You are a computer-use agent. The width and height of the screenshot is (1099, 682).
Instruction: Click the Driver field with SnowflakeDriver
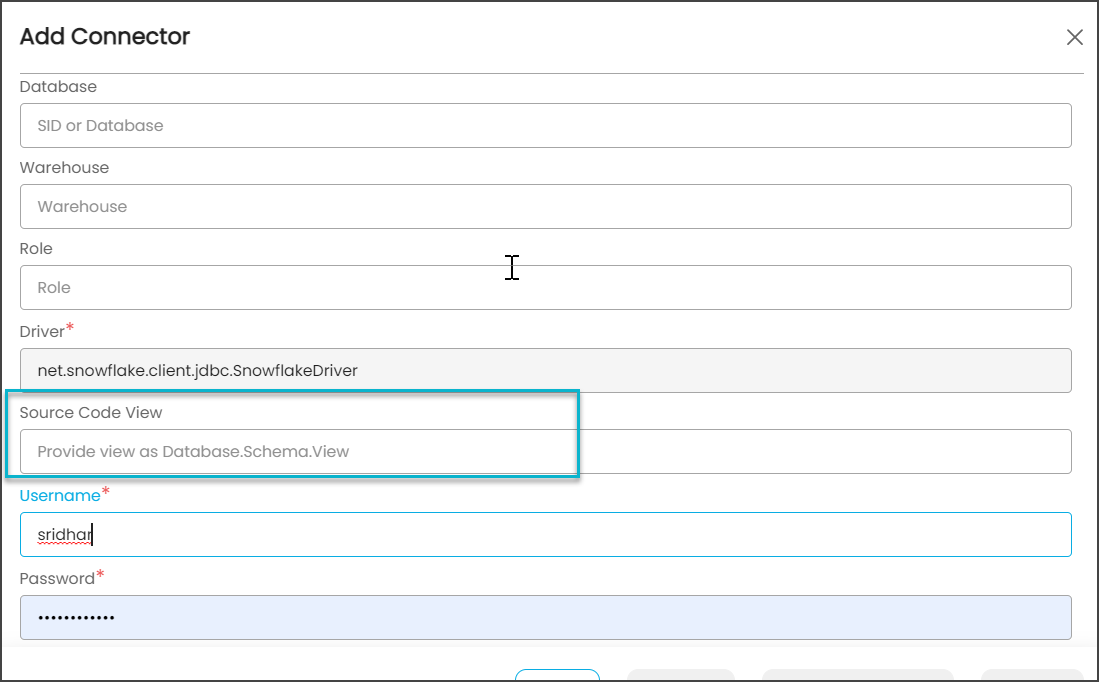pos(545,371)
